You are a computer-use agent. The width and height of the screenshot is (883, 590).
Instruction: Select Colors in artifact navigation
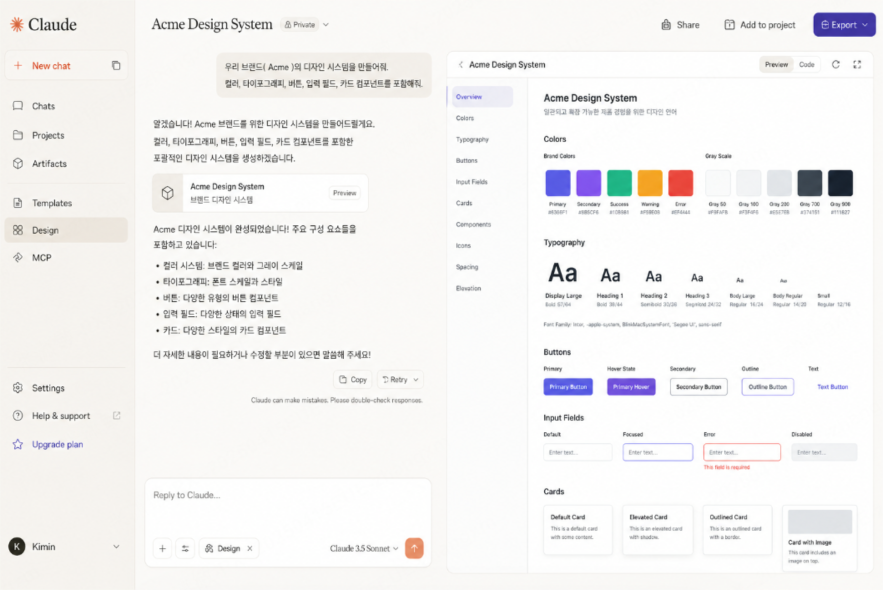(465, 118)
